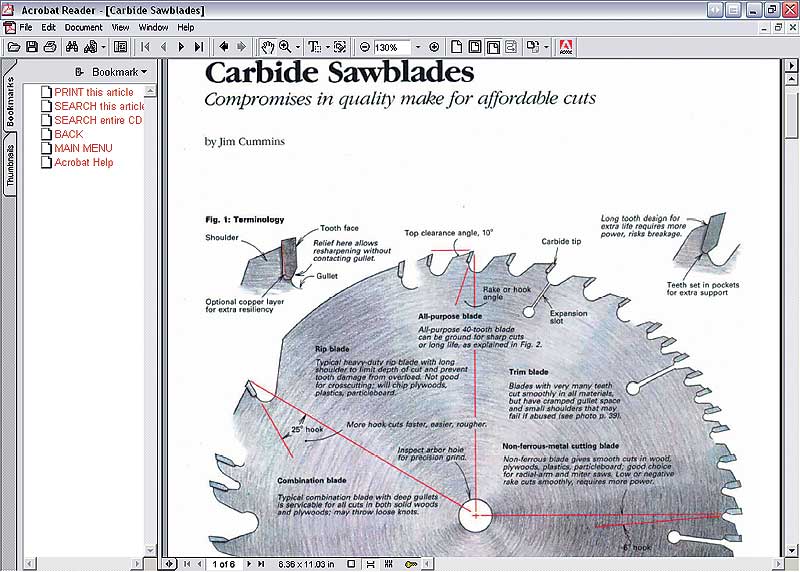
Task: Go to next page using toolbar
Action: click(x=181, y=47)
